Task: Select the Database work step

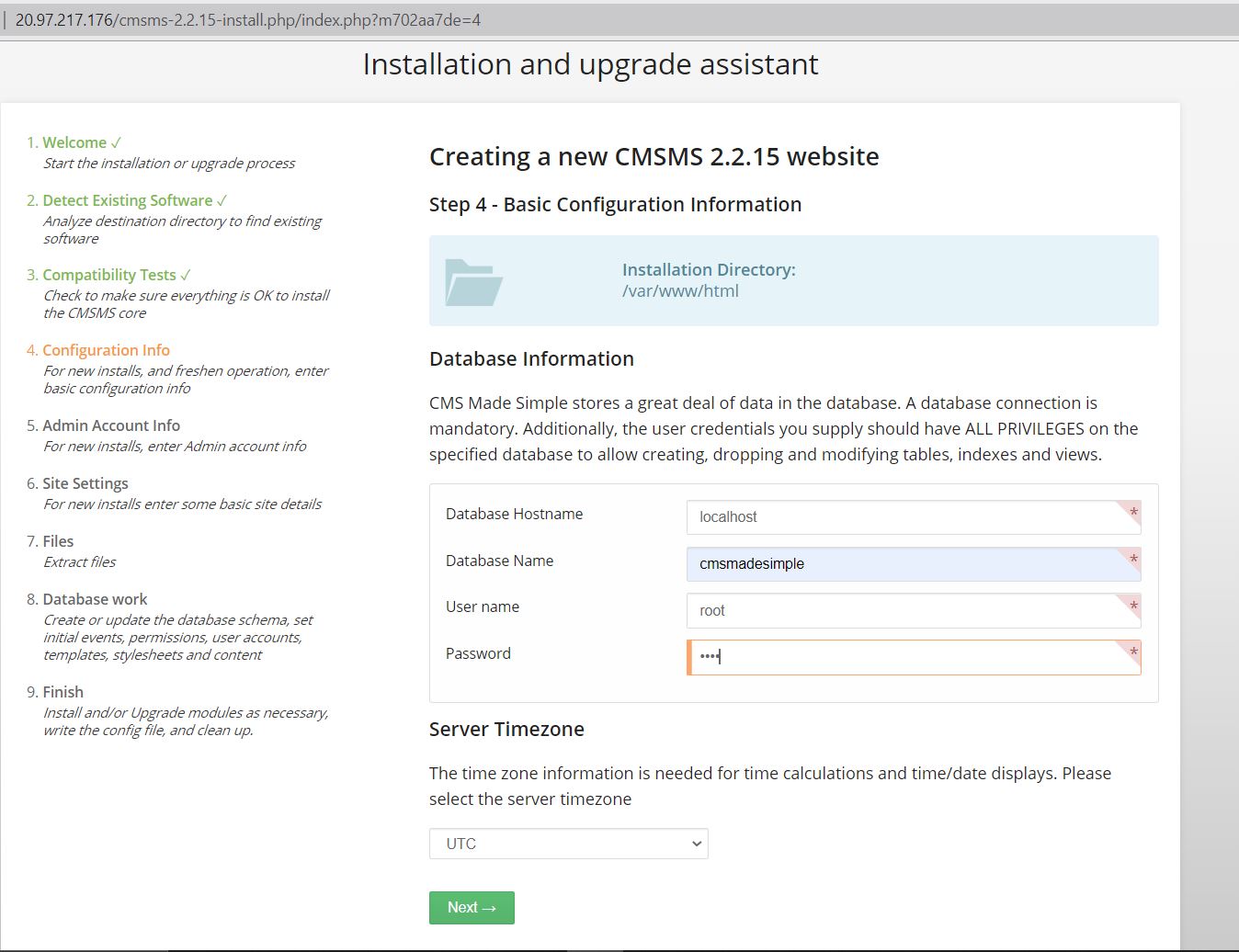Action: [x=95, y=599]
